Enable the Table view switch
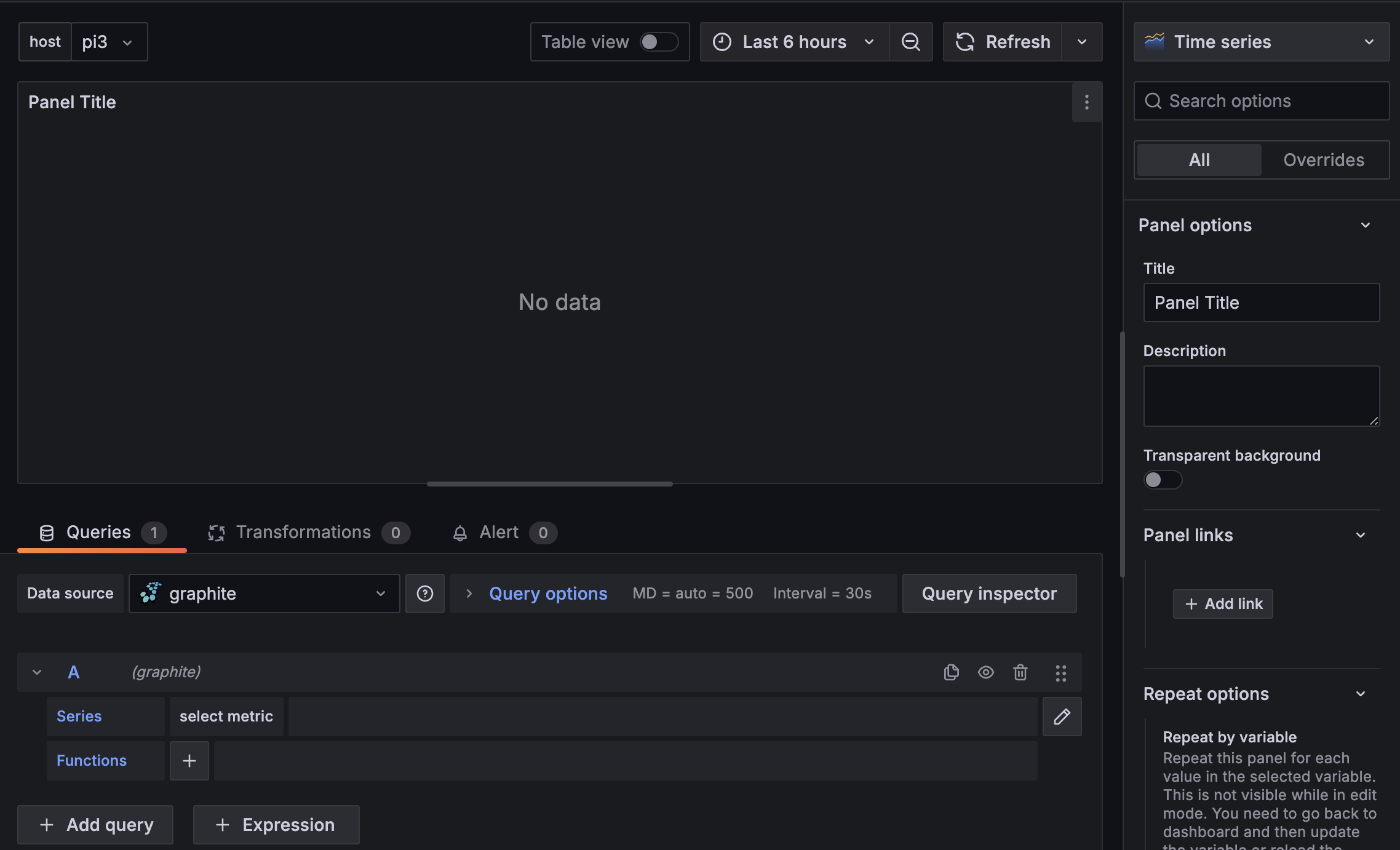Image resolution: width=1400 pixels, height=850 pixels. coord(658,42)
